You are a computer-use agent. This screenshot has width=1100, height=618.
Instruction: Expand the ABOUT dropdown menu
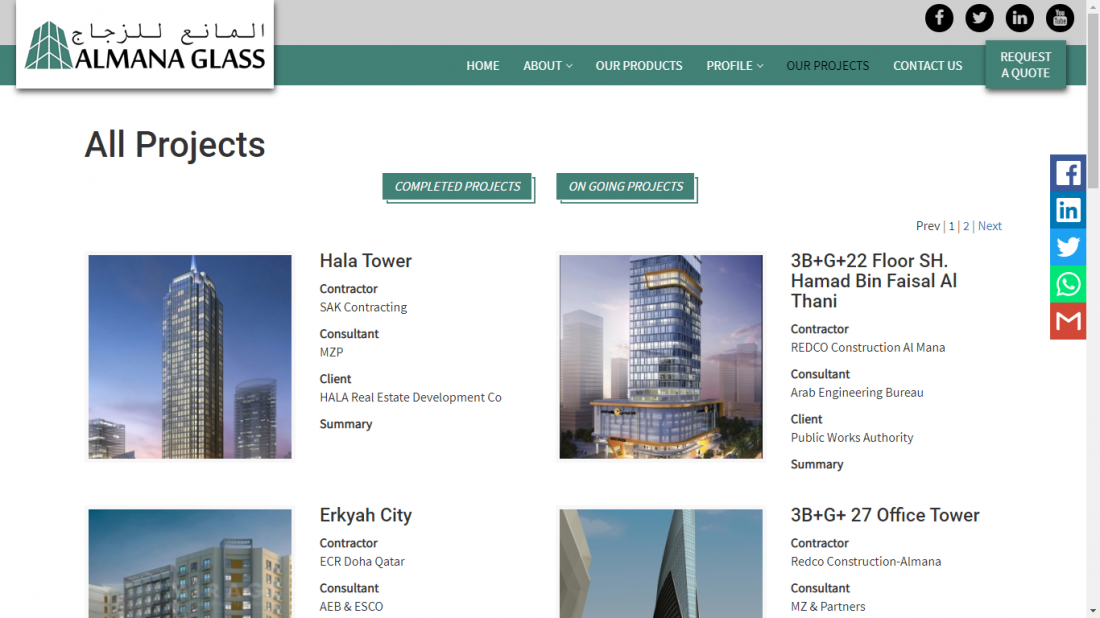(547, 65)
